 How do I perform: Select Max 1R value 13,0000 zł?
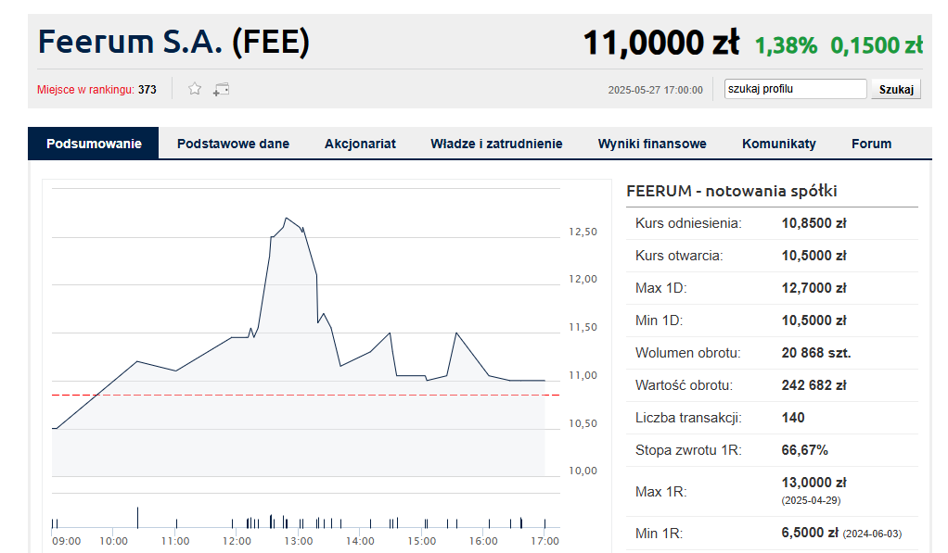pyautogui.click(x=814, y=482)
